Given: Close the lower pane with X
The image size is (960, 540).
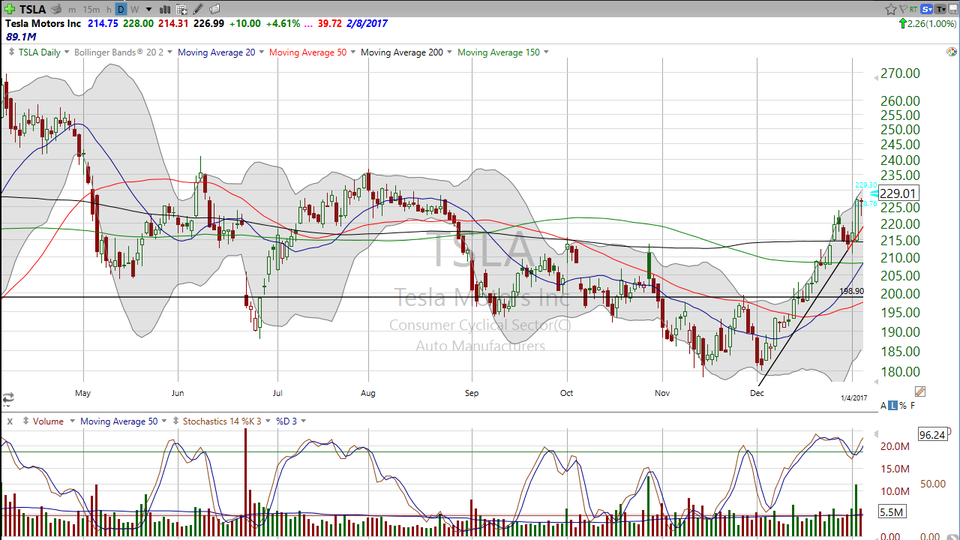Looking at the screenshot, I should pos(9,421).
